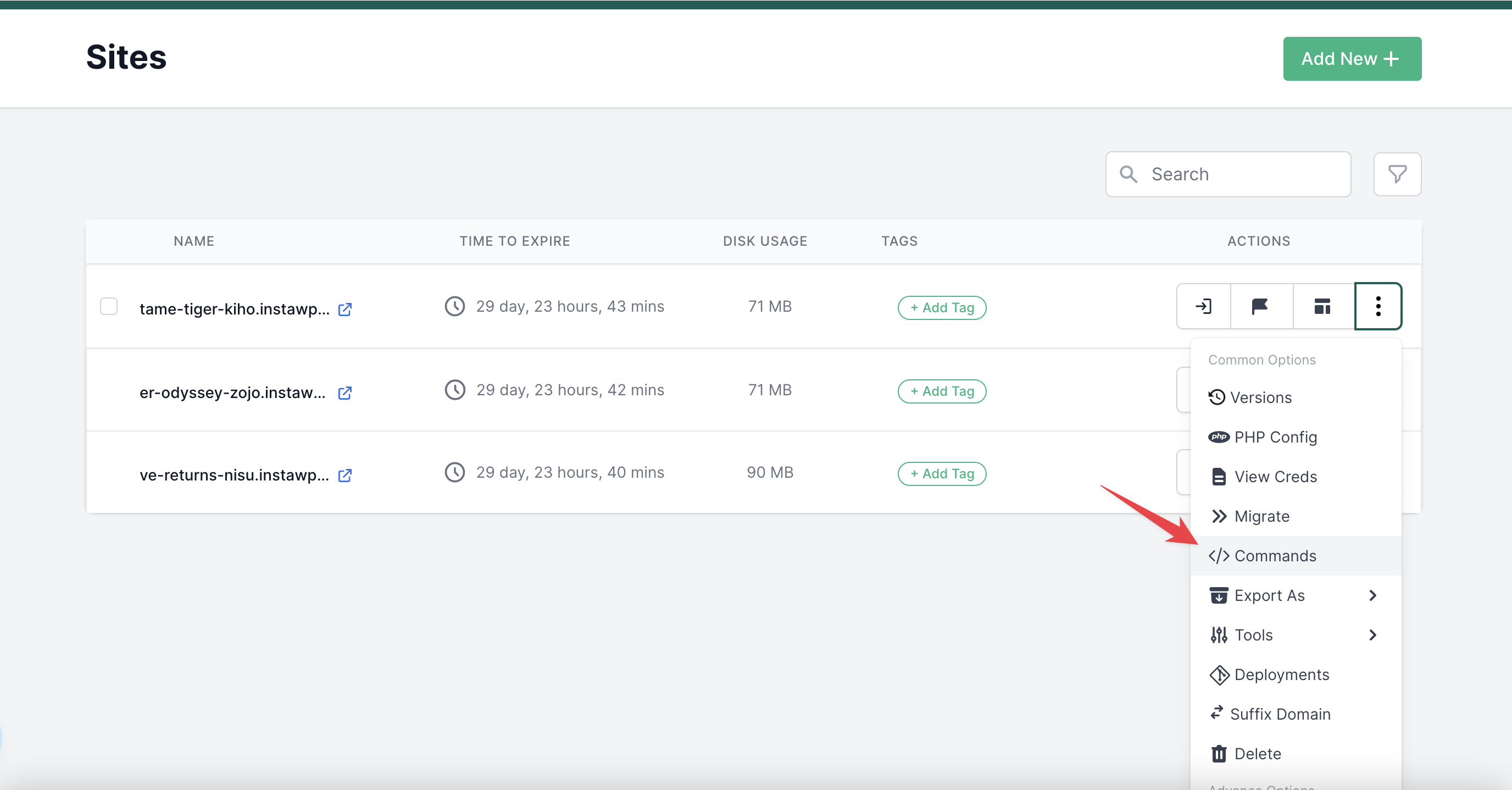Open the external link icon for tame-tiger-kiho
The width and height of the screenshot is (1512, 790).
pyautogui.click(x=345, y=309)
